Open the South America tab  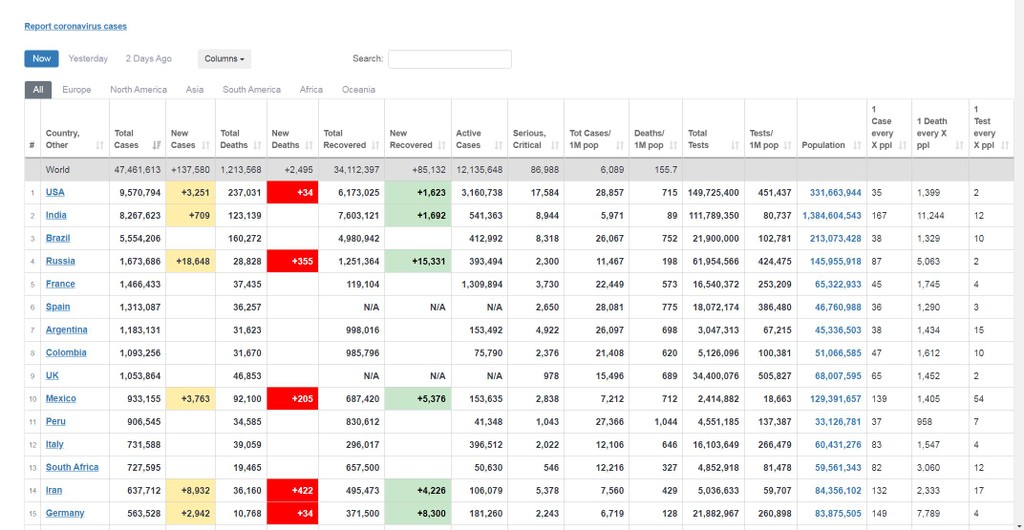point(251,89)
